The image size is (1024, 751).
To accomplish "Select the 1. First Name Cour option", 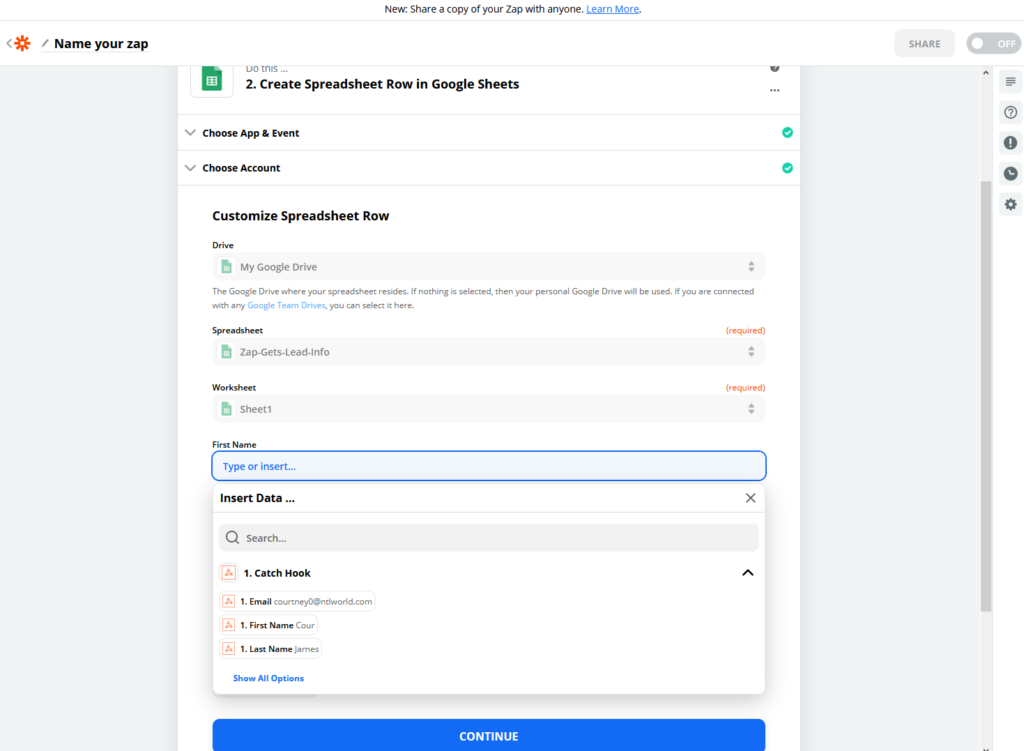I will click(268, 625).
